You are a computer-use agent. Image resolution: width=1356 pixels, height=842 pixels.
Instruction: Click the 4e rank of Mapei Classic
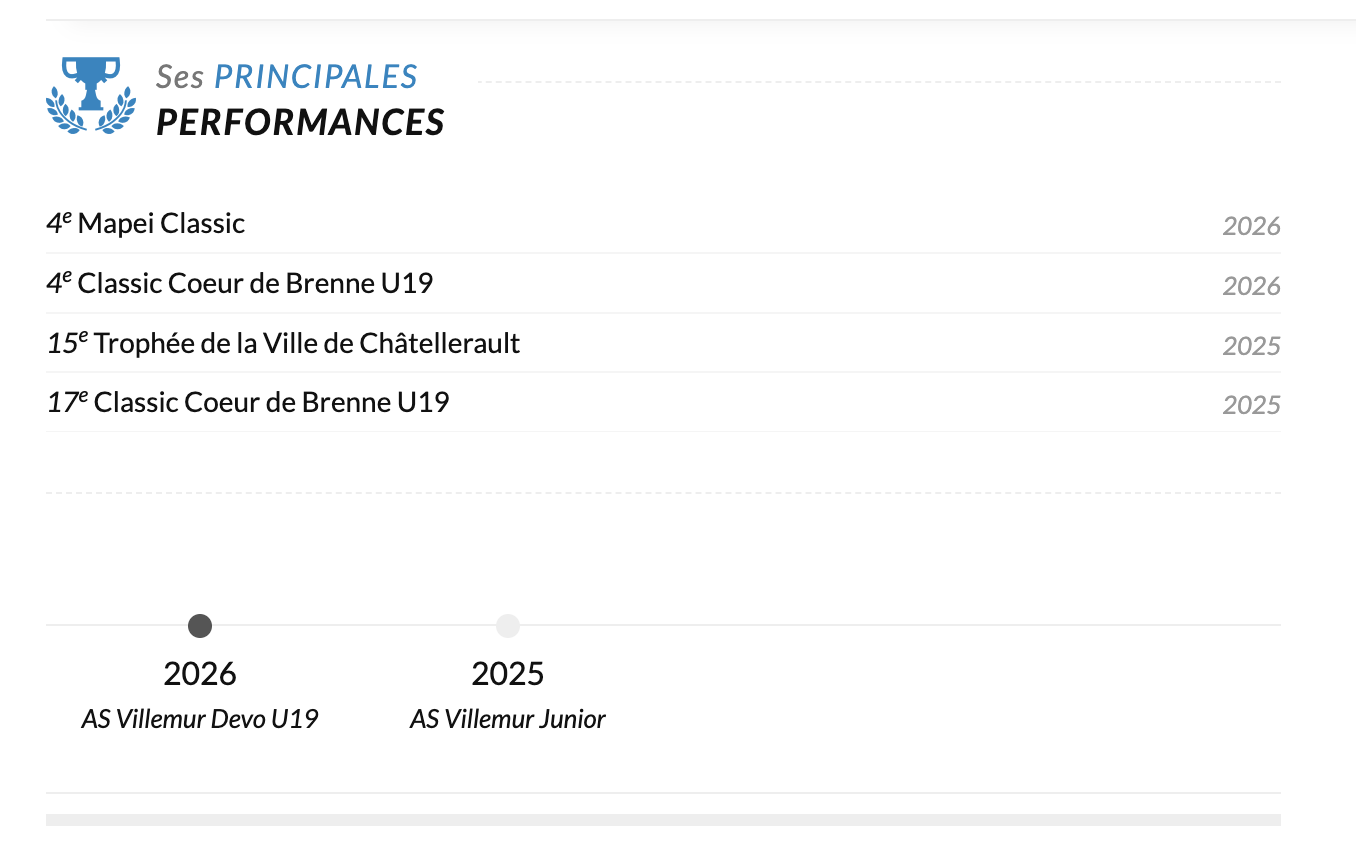pyautogui.click(x=60, y=223)
